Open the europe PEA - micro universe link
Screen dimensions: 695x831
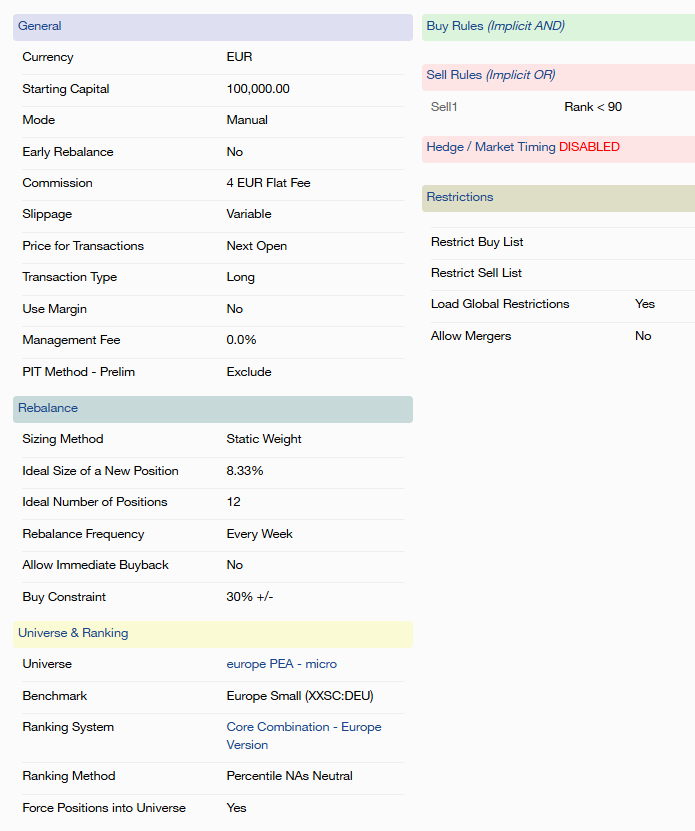[x=281, y=664]
